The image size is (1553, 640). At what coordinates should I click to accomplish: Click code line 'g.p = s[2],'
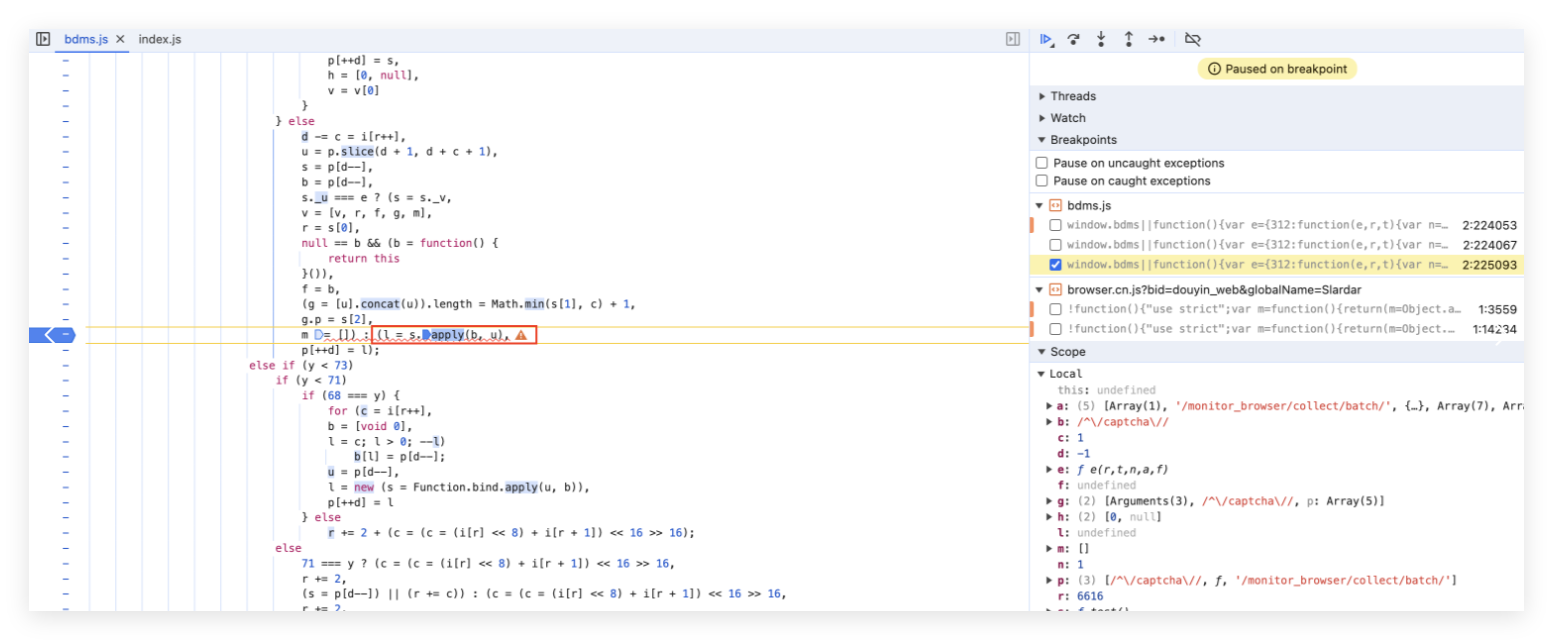pyautogui.click(x=336, y=319)
